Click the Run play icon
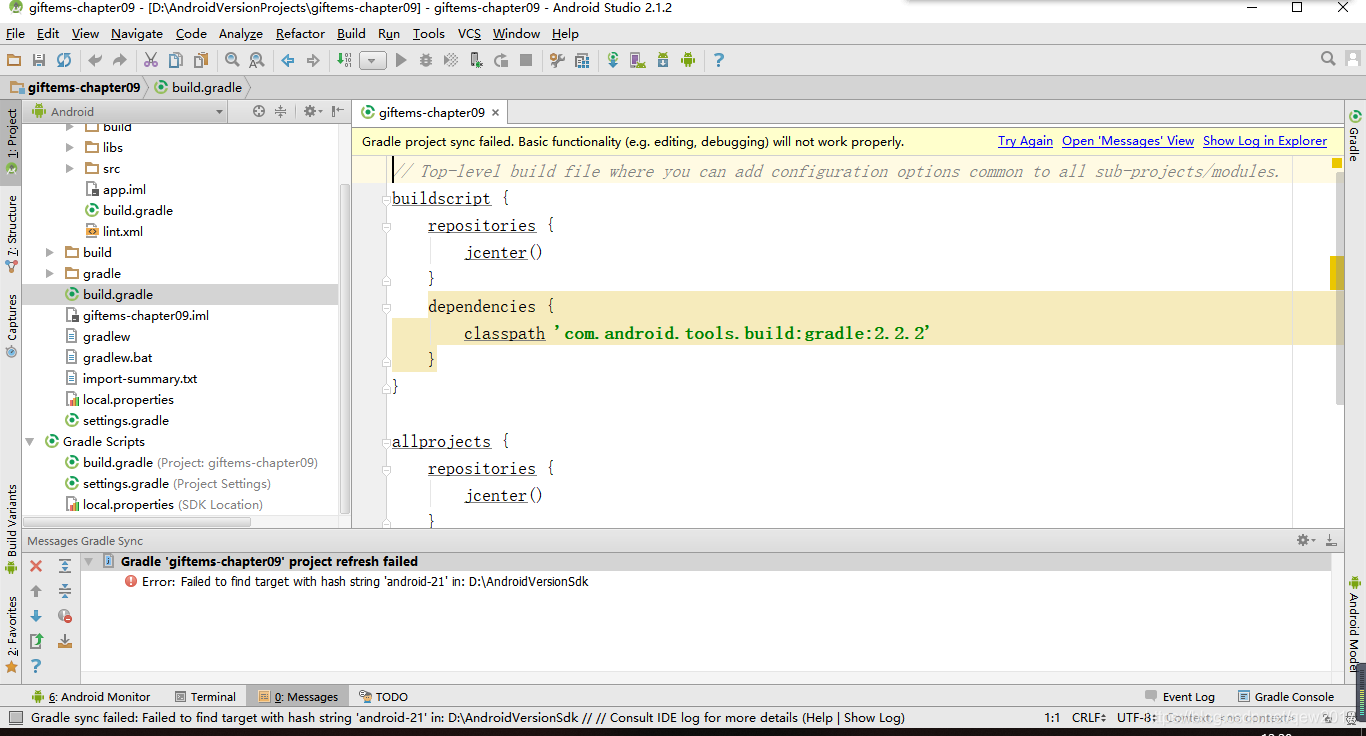 pos(401,60)
